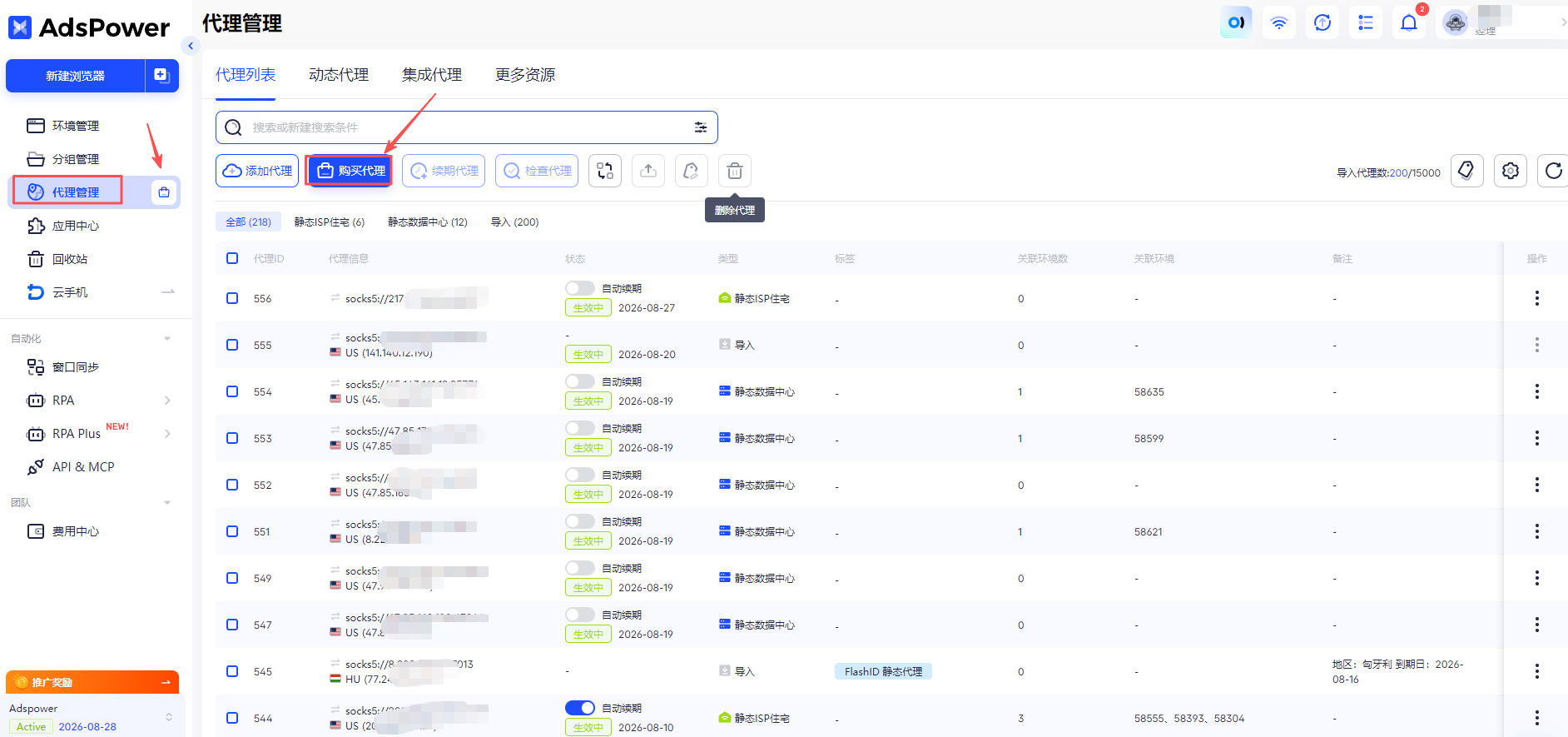Viewport: 1568px width, 737px height.
Task: Open 环境管理 in the sidebar
Action: 75,126
